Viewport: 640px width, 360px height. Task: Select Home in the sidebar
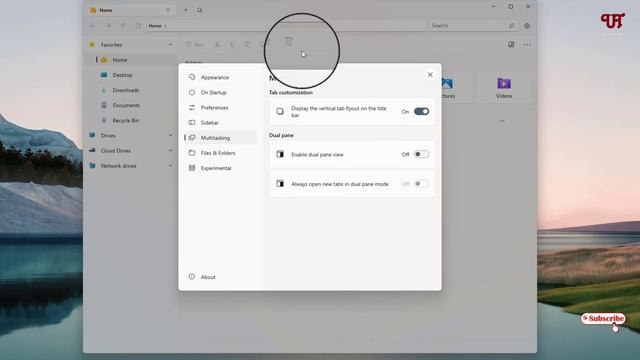(x=131, y=60)
